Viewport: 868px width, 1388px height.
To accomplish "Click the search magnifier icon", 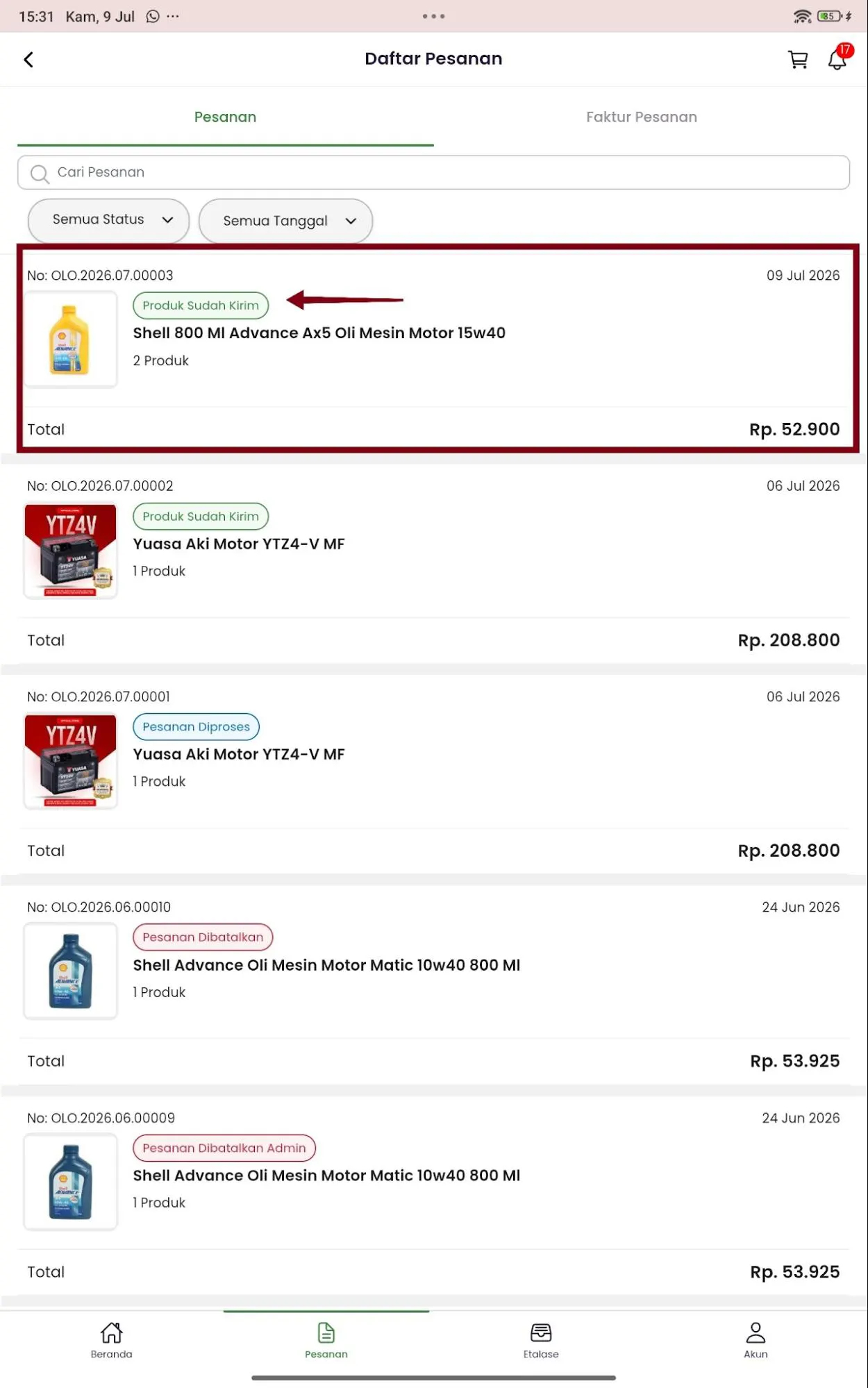I will (x=40, y=174).
